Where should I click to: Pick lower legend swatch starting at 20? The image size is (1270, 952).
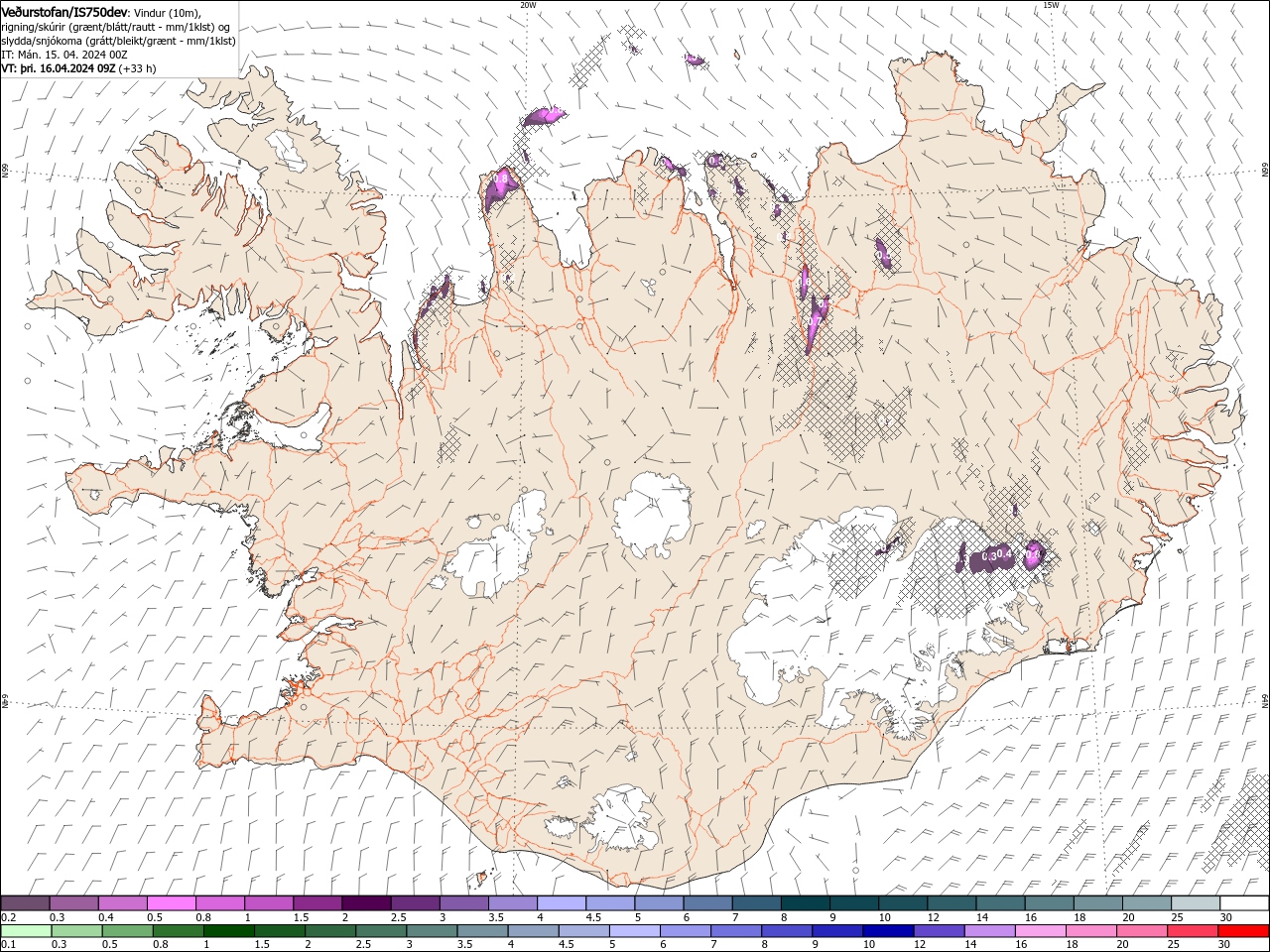click(1142, 931)
